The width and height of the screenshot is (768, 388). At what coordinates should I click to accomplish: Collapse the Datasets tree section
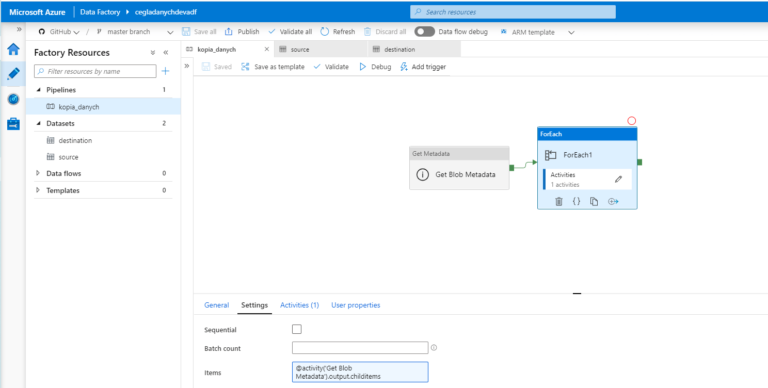(39, 123)
